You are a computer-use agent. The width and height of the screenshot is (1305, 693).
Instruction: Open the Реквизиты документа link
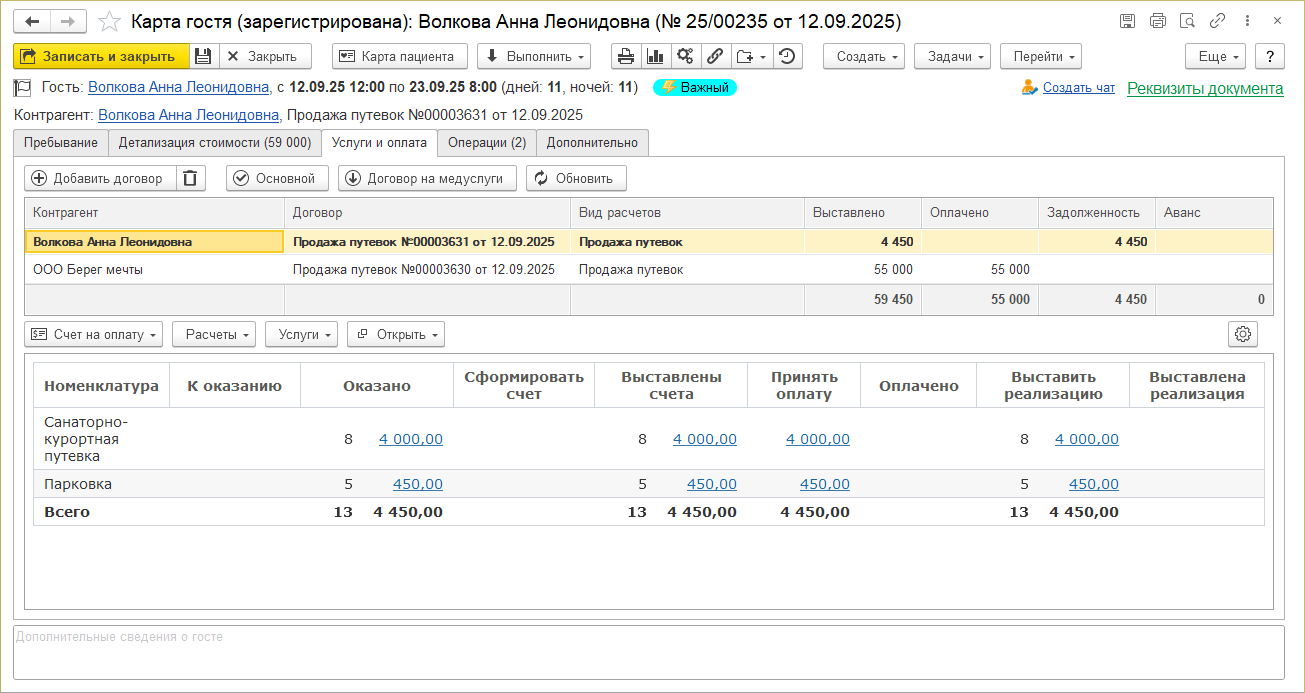coord(1204,88)
